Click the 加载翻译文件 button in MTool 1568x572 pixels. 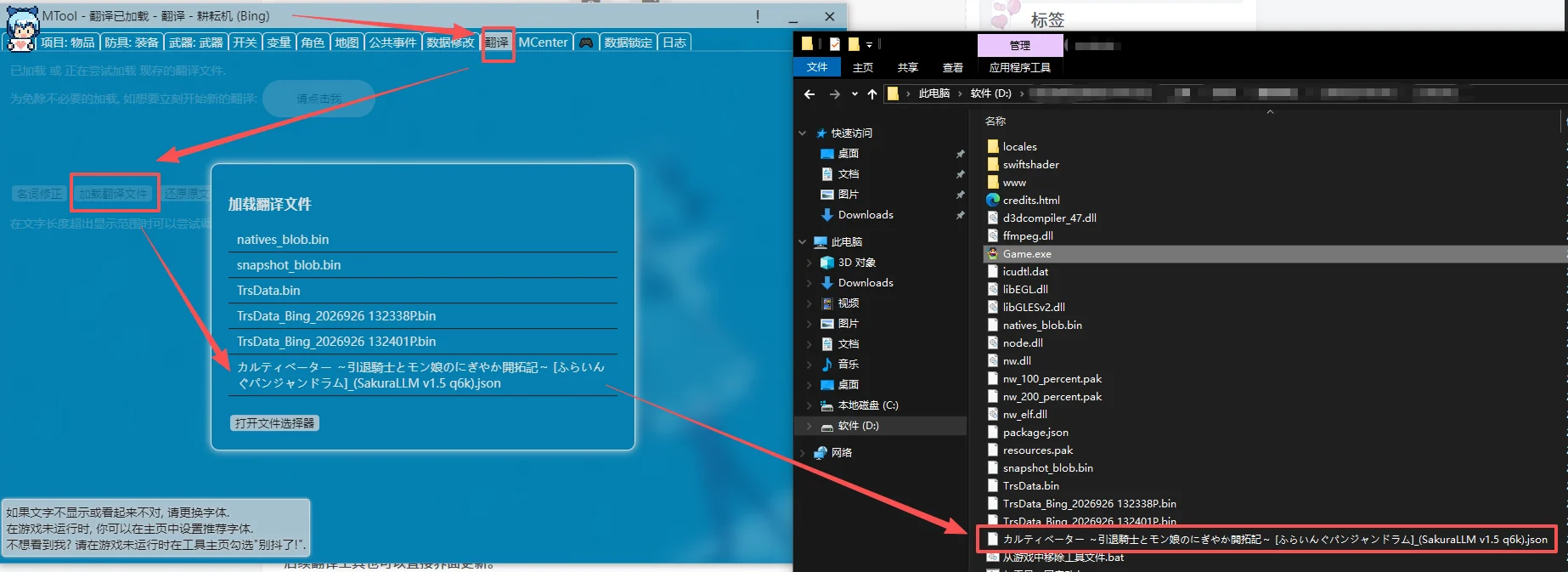pos(114,194)
